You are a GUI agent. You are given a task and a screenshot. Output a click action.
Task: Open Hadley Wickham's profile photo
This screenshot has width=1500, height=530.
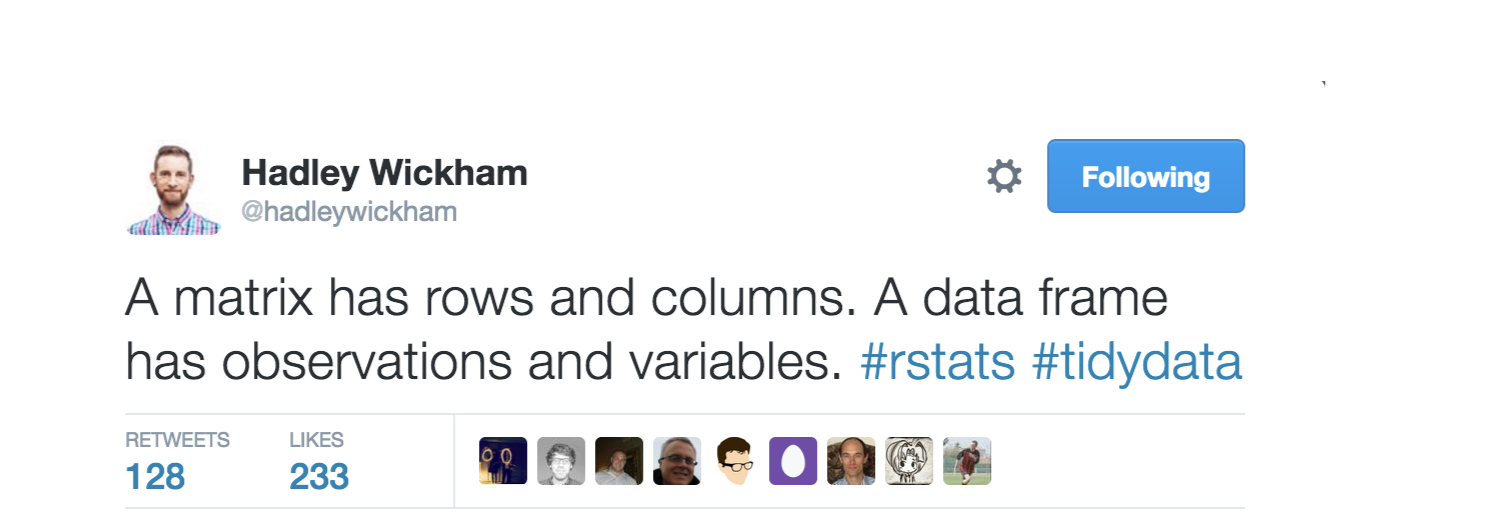(174, 190)
